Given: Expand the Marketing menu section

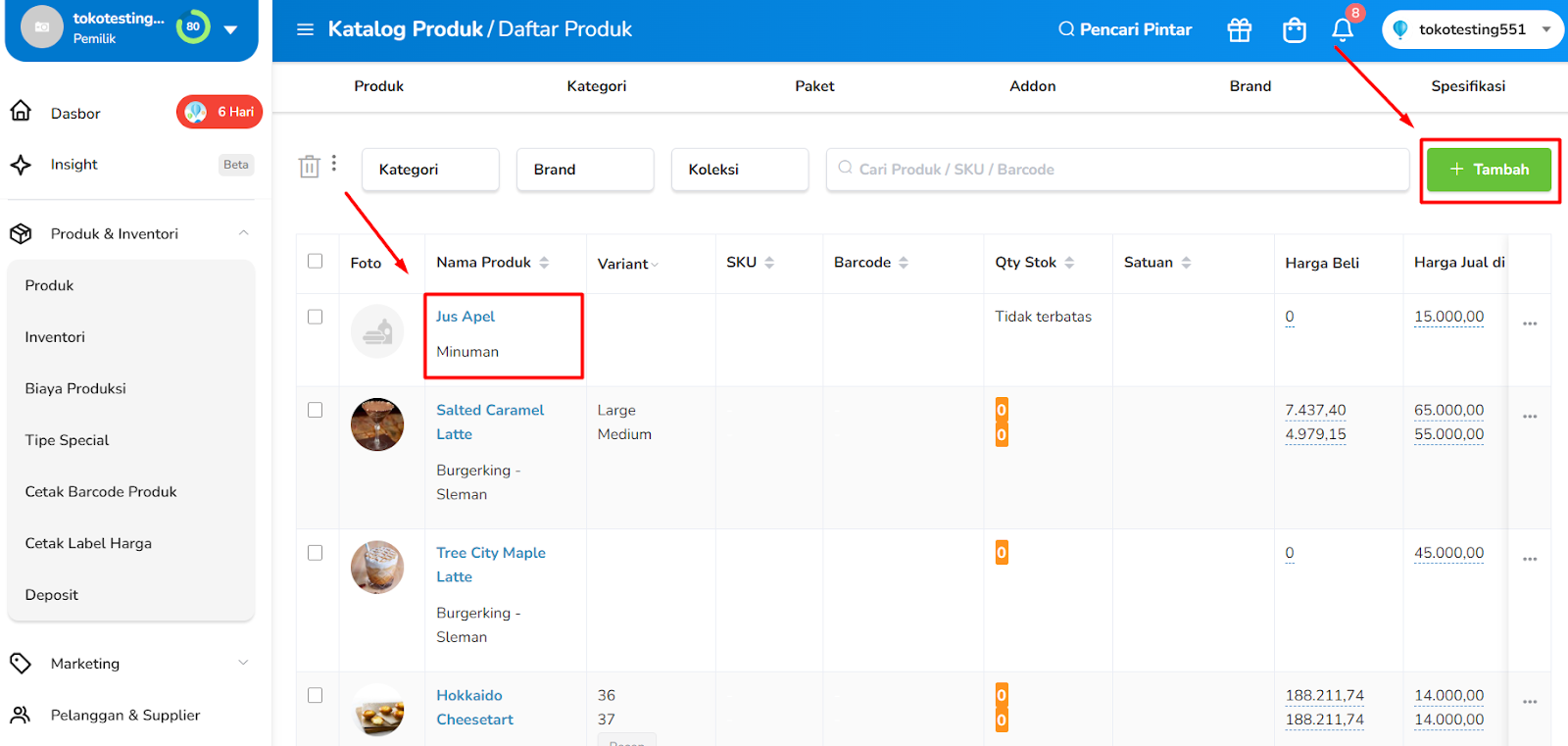Looking at the screenshot, I should (x=244, y=664).
